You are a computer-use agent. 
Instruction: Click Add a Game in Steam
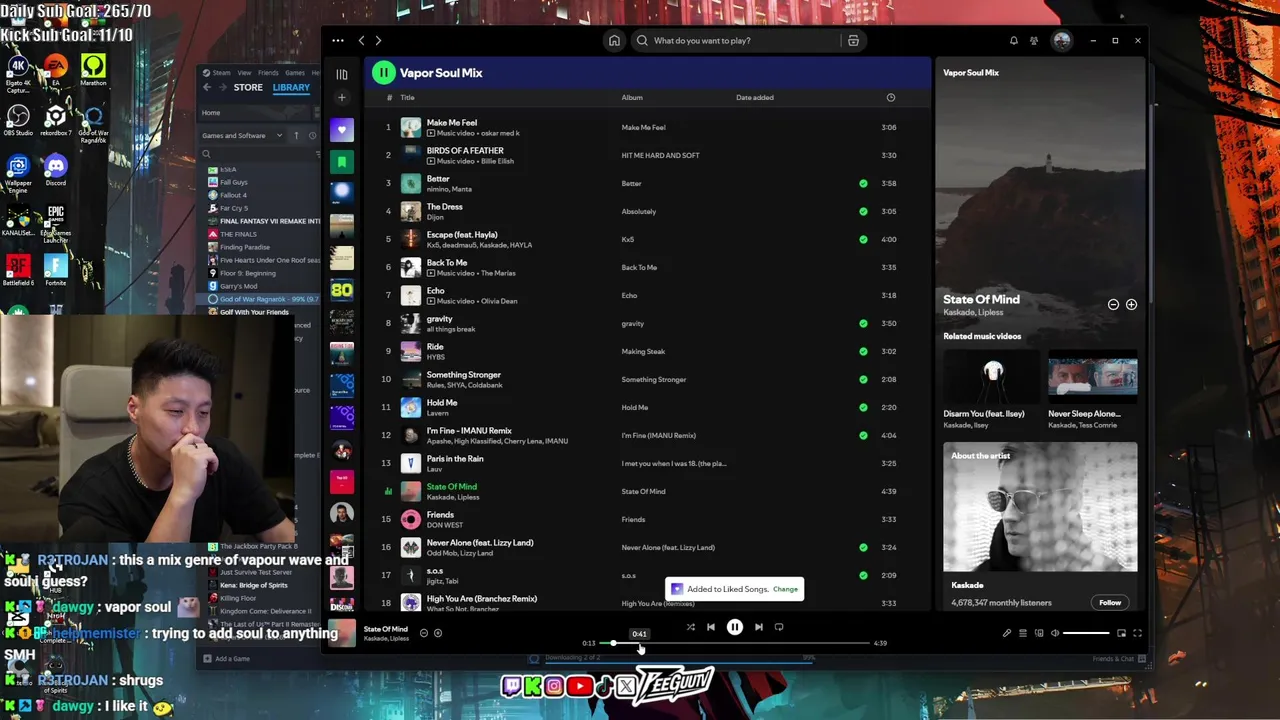point(226,659)
